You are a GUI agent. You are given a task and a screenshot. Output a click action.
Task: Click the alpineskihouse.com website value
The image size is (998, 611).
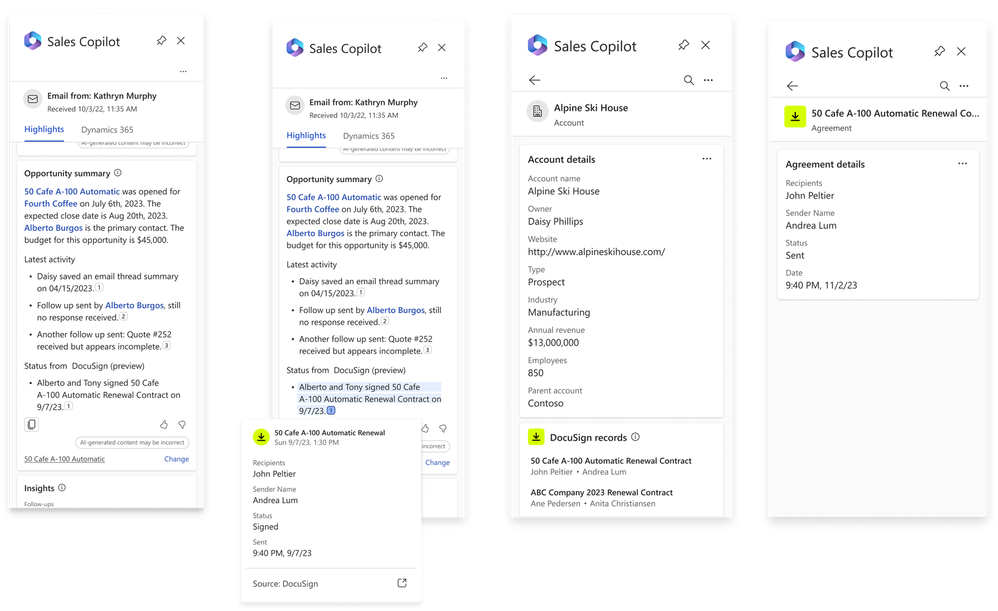pyautogui.click(x=596, y=252)
